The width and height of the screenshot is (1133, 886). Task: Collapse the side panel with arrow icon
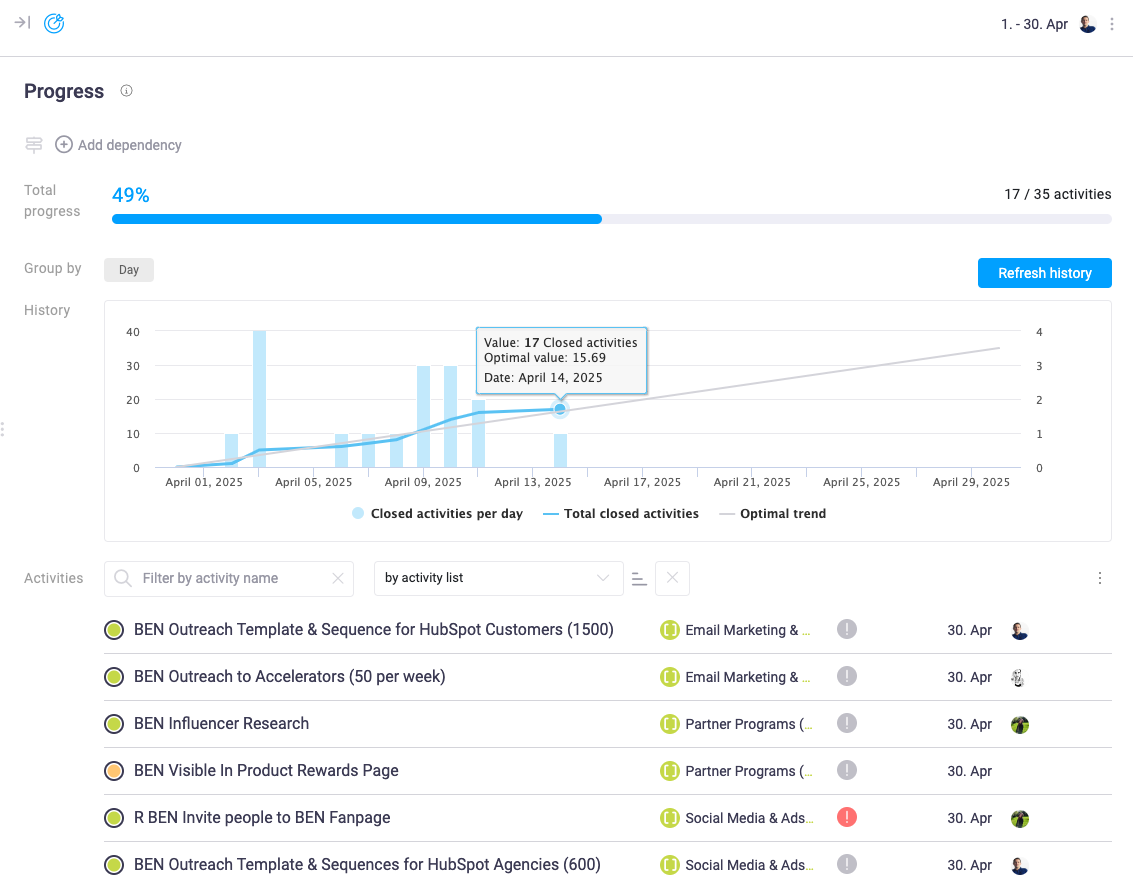tap(22, 23)
